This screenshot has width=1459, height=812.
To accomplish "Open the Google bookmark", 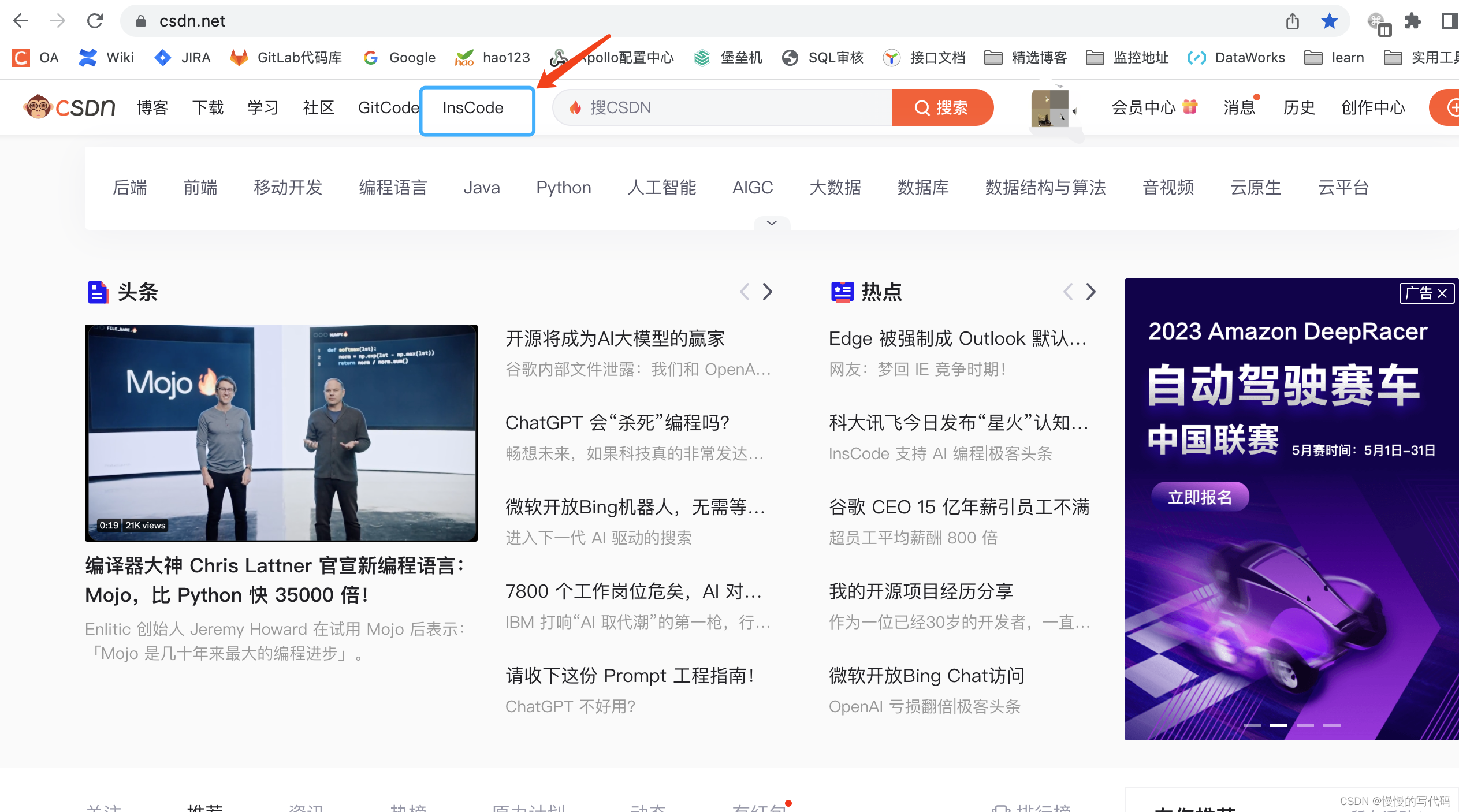I will click(x=400, y=58).
